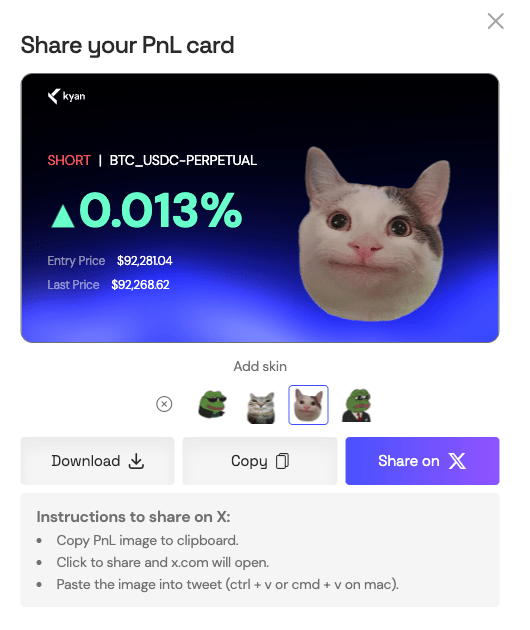This screenshot has width=530, height=630.
Task: Choose the gold chain tabby cat skin
Action: 261,407
